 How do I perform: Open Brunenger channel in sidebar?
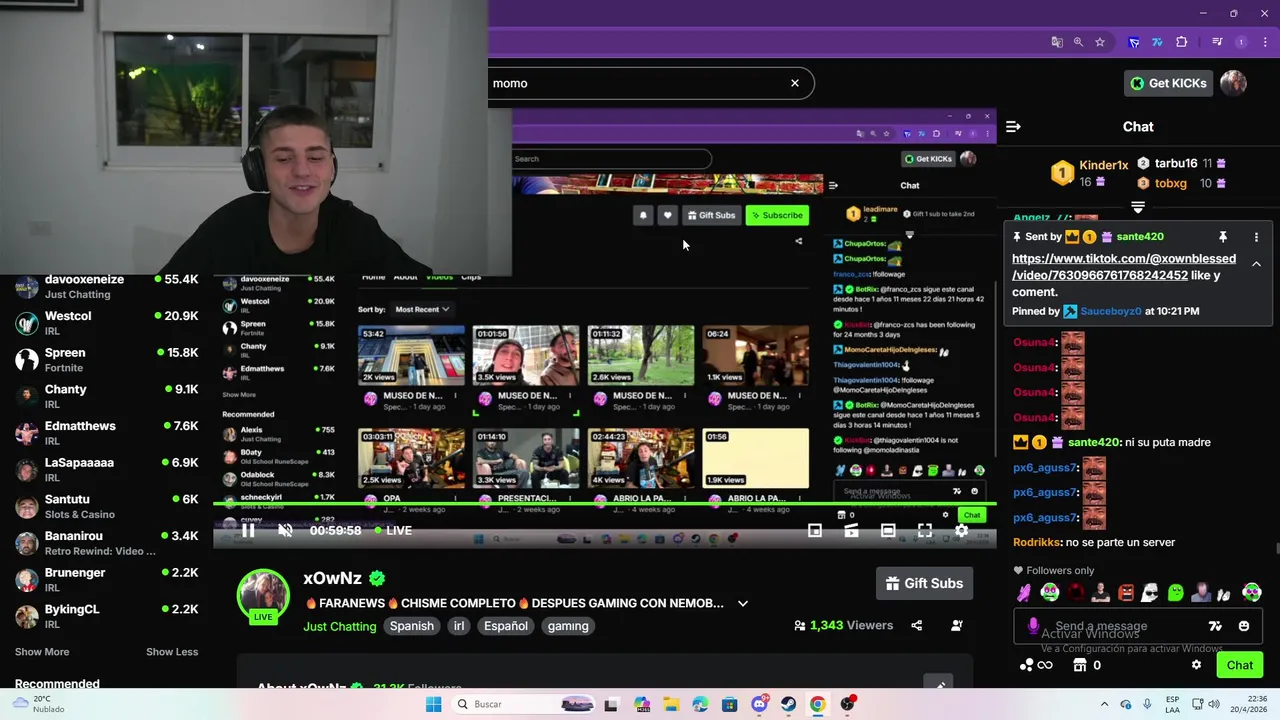click(x=106, y=580)
